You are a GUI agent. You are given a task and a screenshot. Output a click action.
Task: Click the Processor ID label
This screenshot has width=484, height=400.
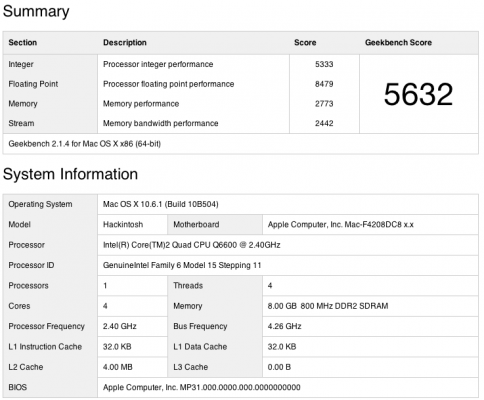click(x=31, y=265)
